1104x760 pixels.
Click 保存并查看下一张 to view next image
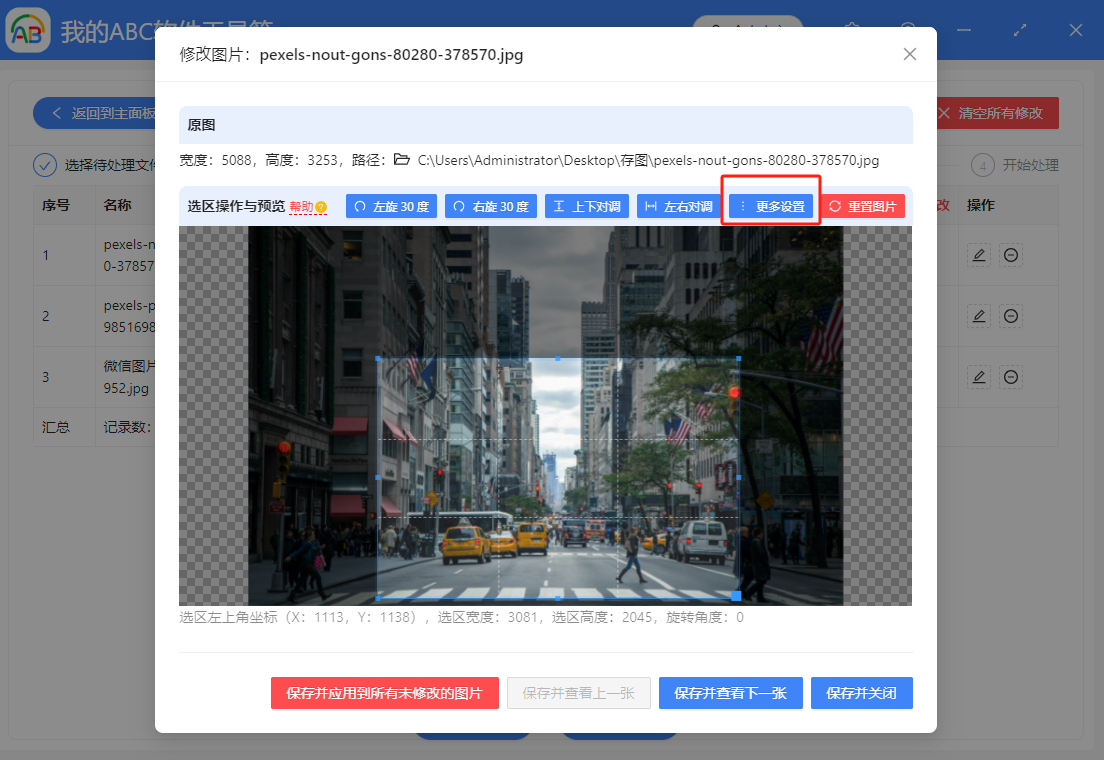pyautogui.click(x=731, y=693)
